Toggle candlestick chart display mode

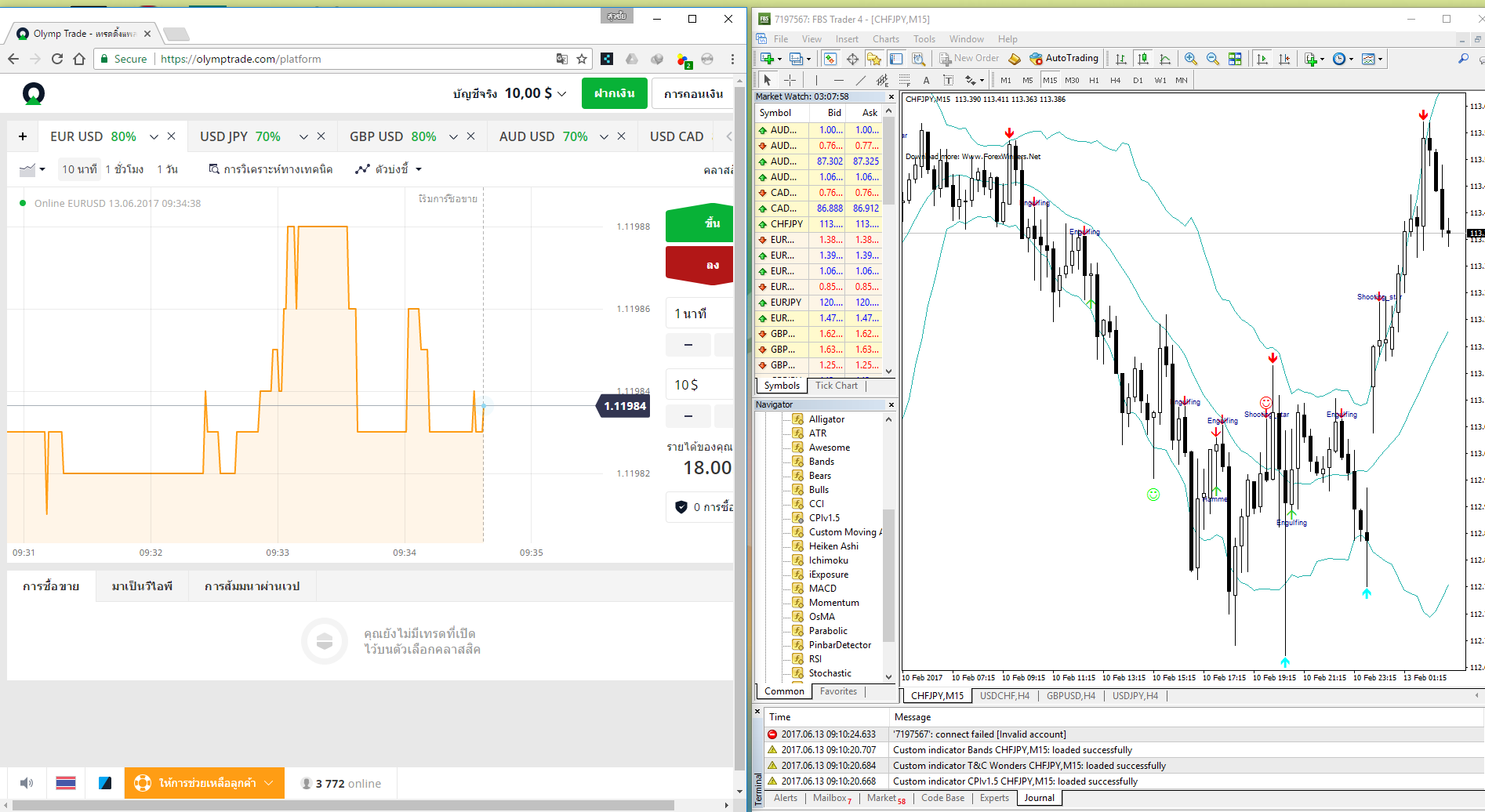pos(1143,59)
